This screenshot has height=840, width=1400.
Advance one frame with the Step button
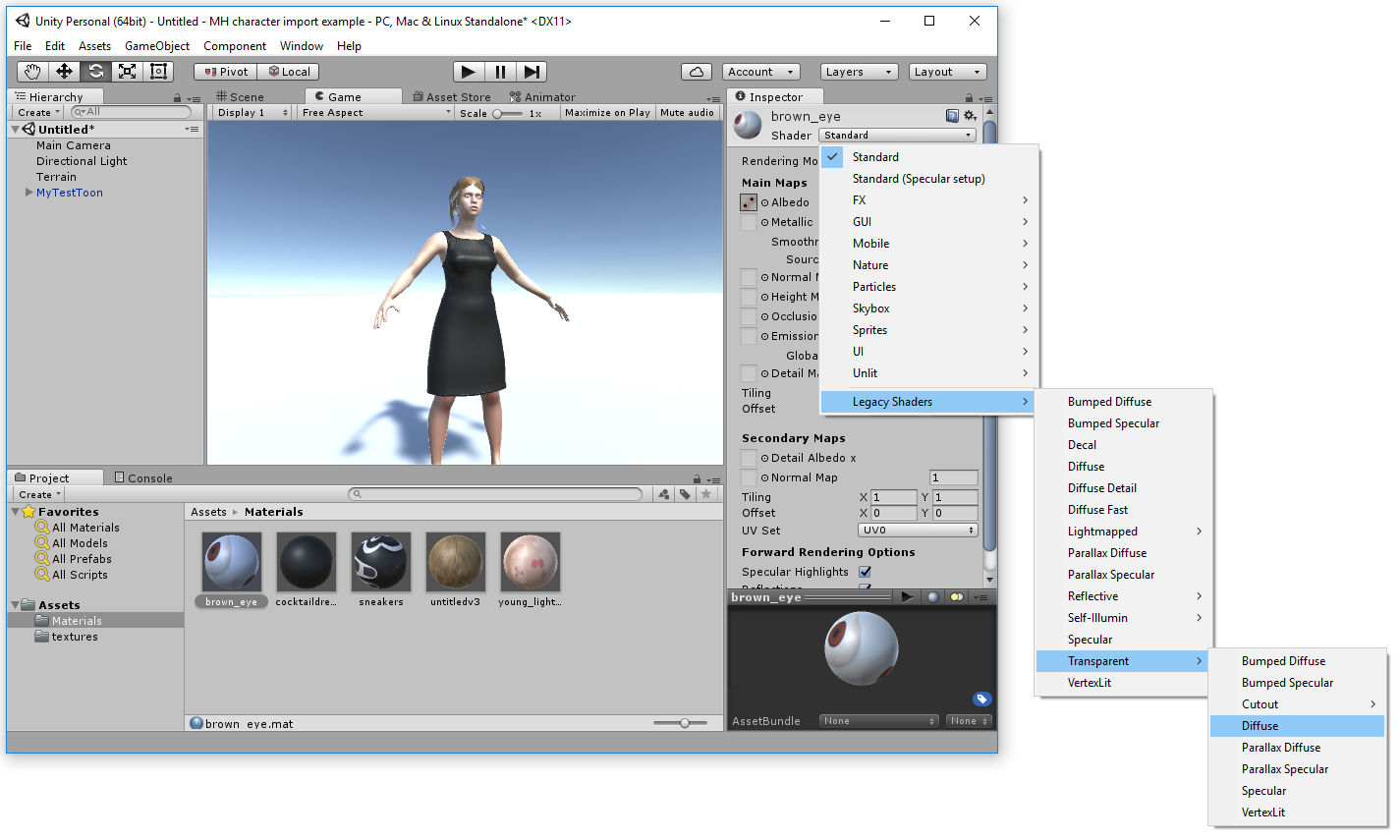(532, 72)
